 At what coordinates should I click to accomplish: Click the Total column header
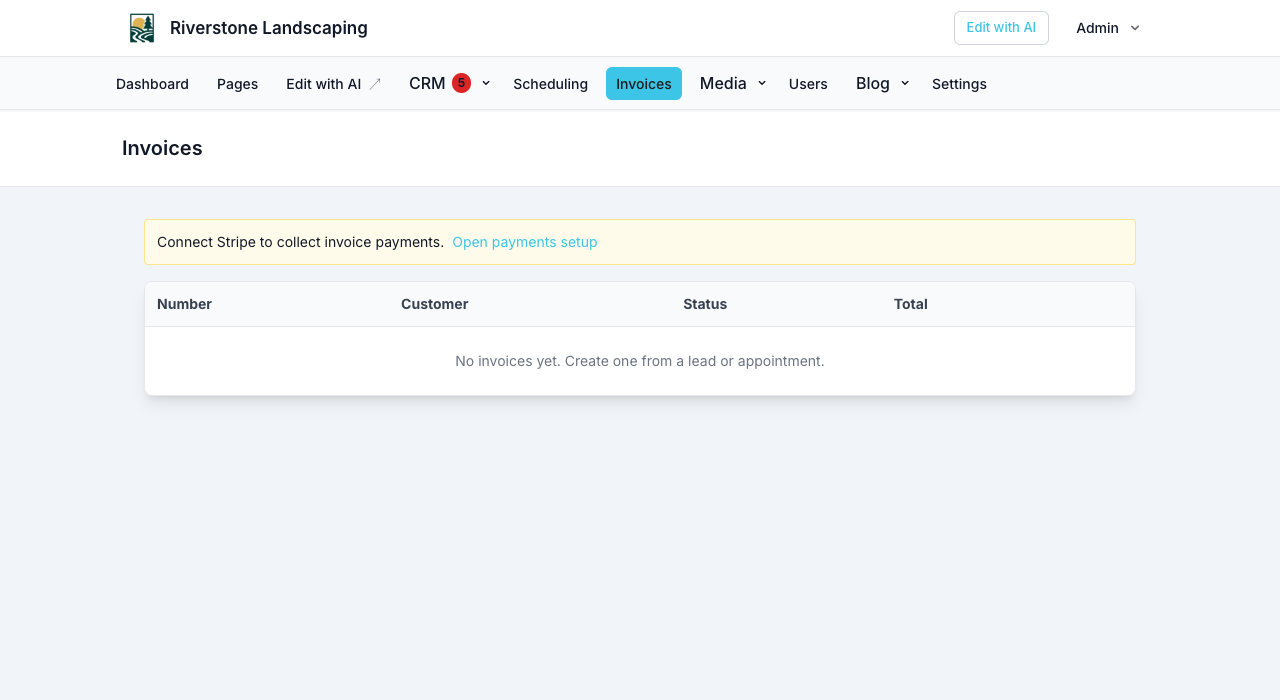pos(911,304)
